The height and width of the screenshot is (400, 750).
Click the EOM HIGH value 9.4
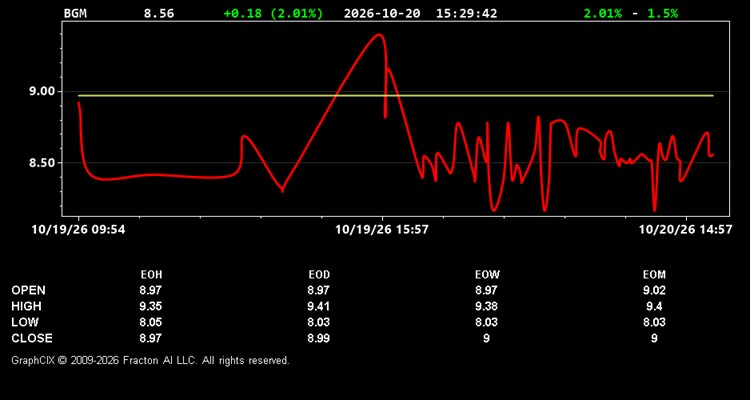tap(654, 306)
